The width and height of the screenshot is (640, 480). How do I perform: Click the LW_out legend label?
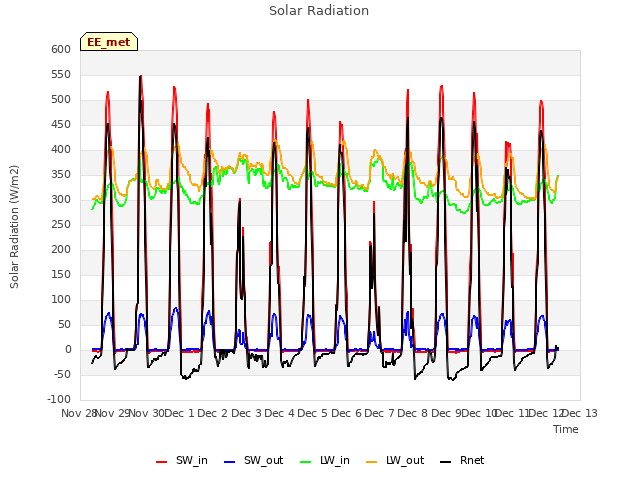click(x=405, y=460)
